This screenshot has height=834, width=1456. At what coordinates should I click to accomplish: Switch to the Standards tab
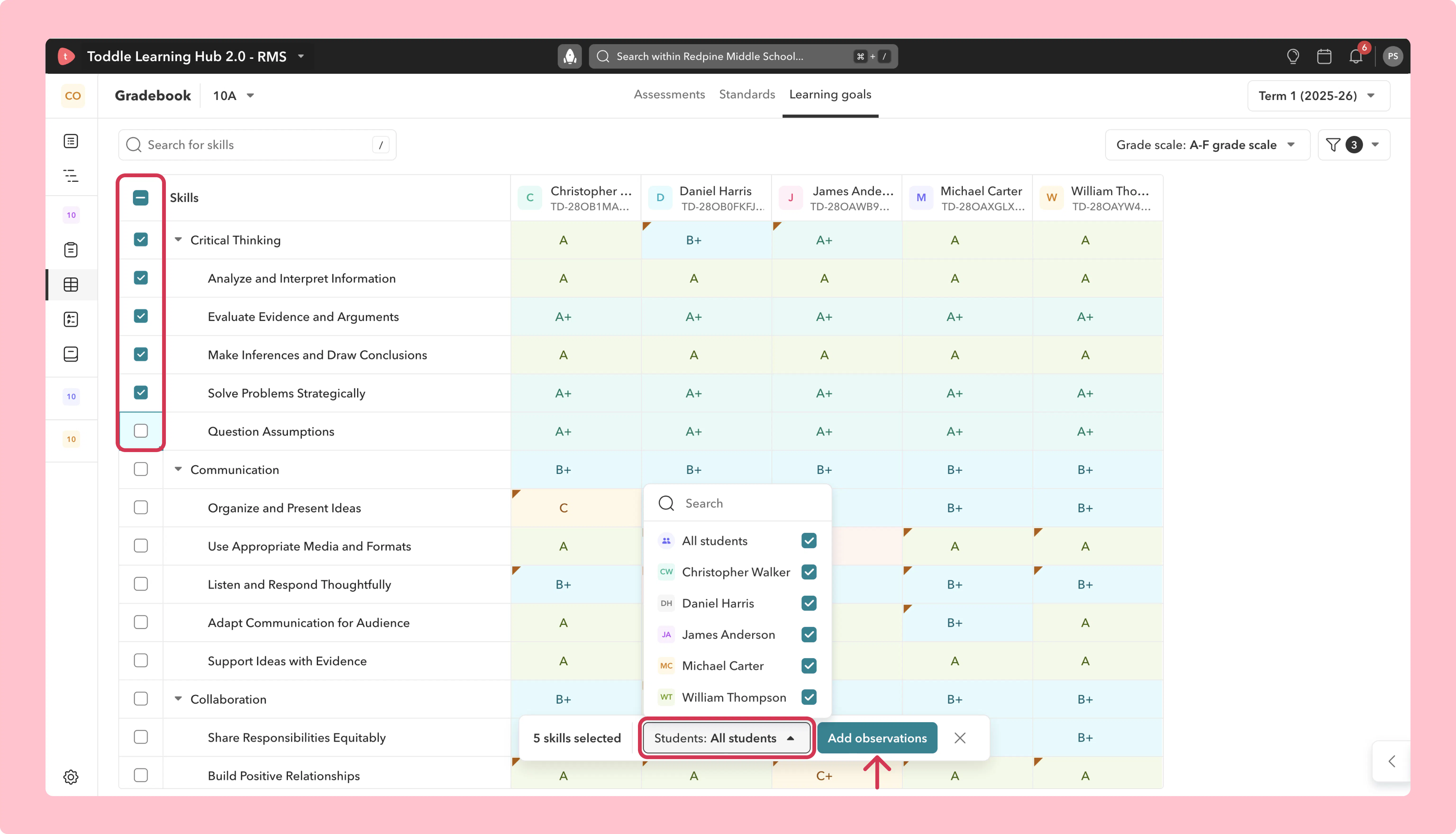[747, 95]
